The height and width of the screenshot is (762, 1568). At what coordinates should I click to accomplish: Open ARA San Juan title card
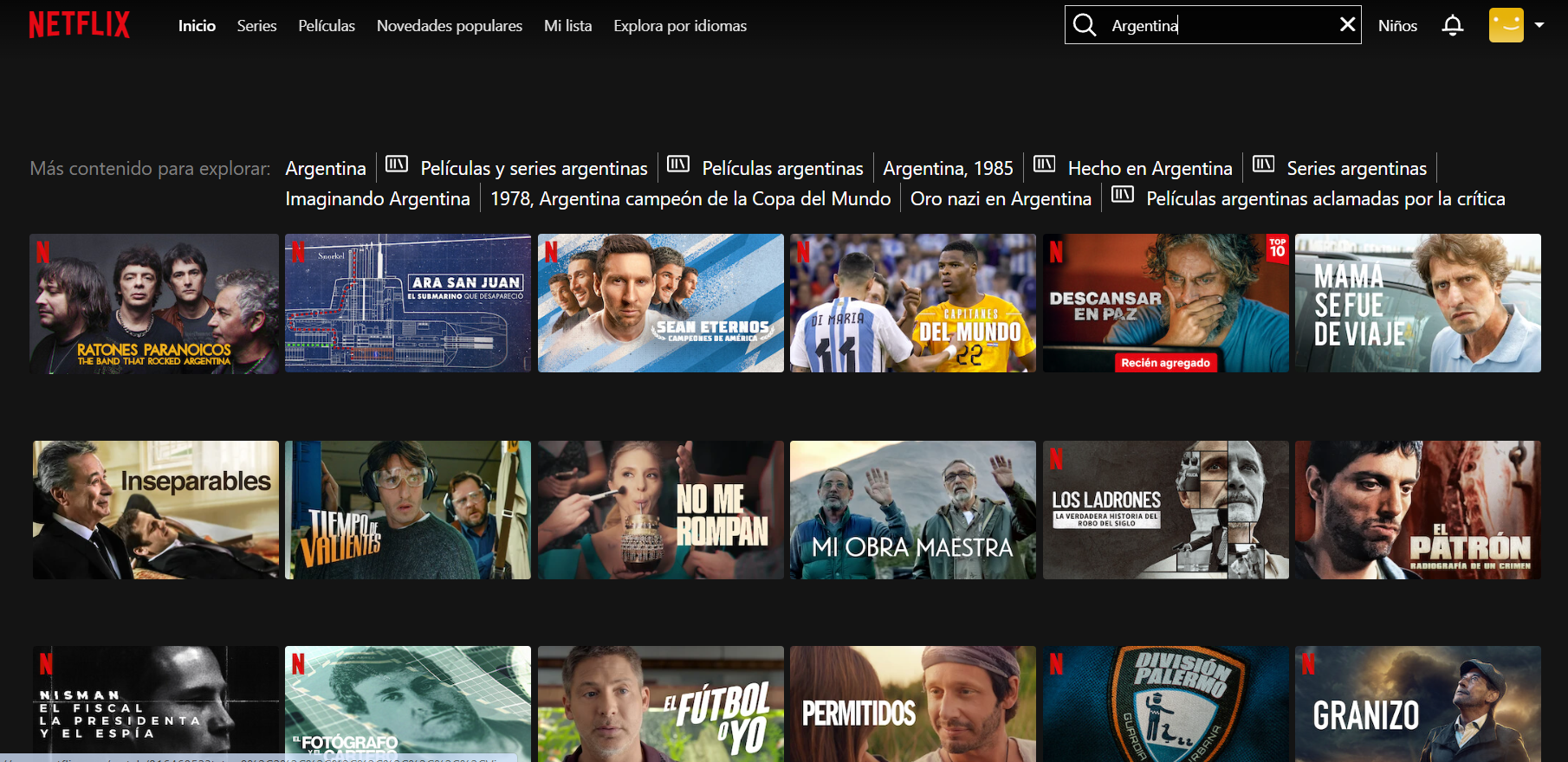pyautogui.click(x=408, y=303)
